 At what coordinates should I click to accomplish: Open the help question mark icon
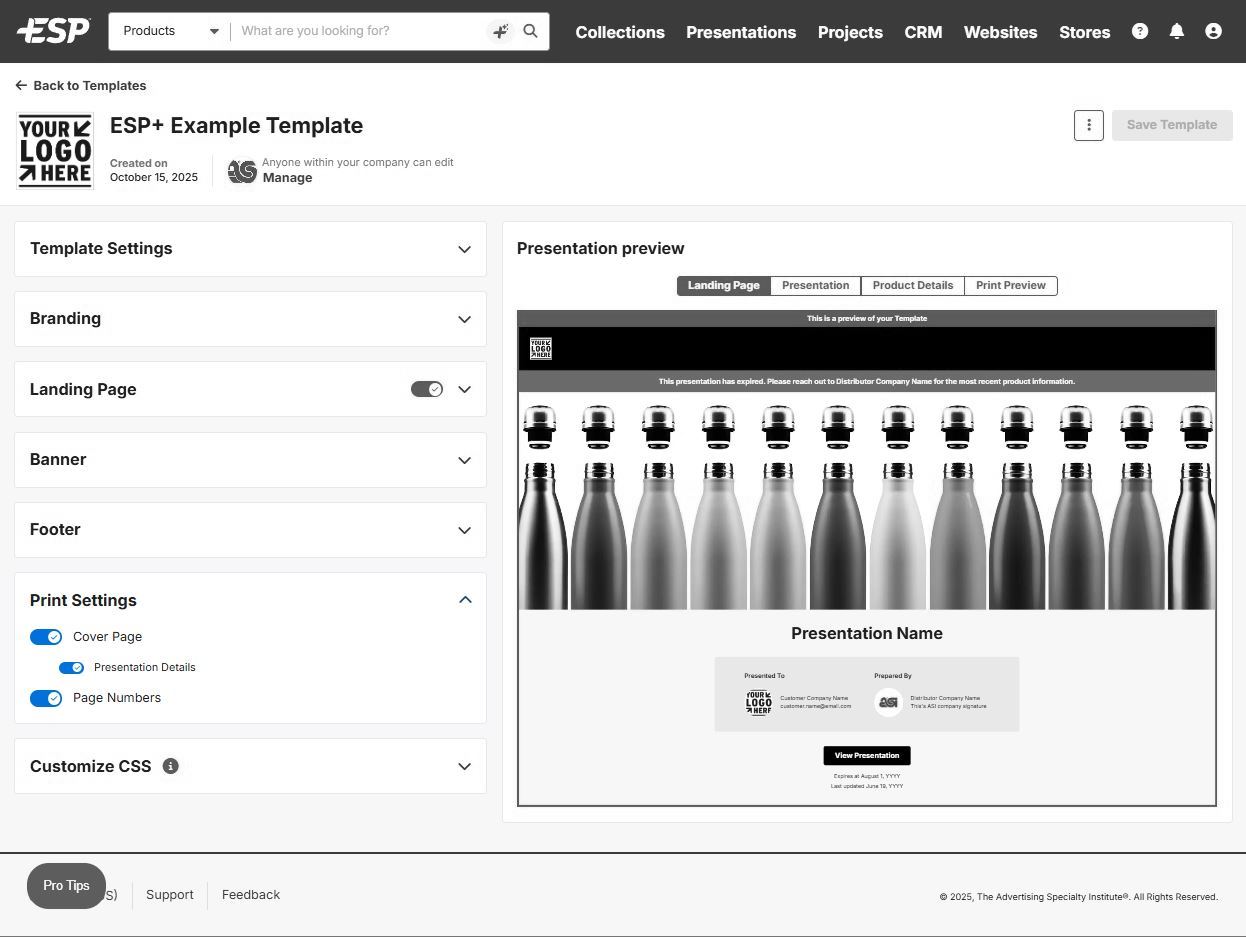click(x=1140, y=31)
